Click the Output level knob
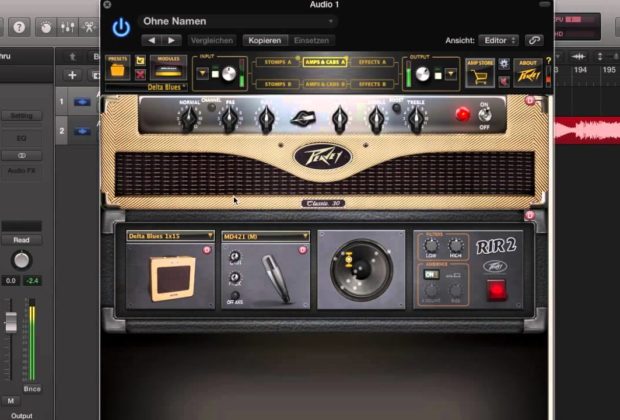 pos(423,74)
